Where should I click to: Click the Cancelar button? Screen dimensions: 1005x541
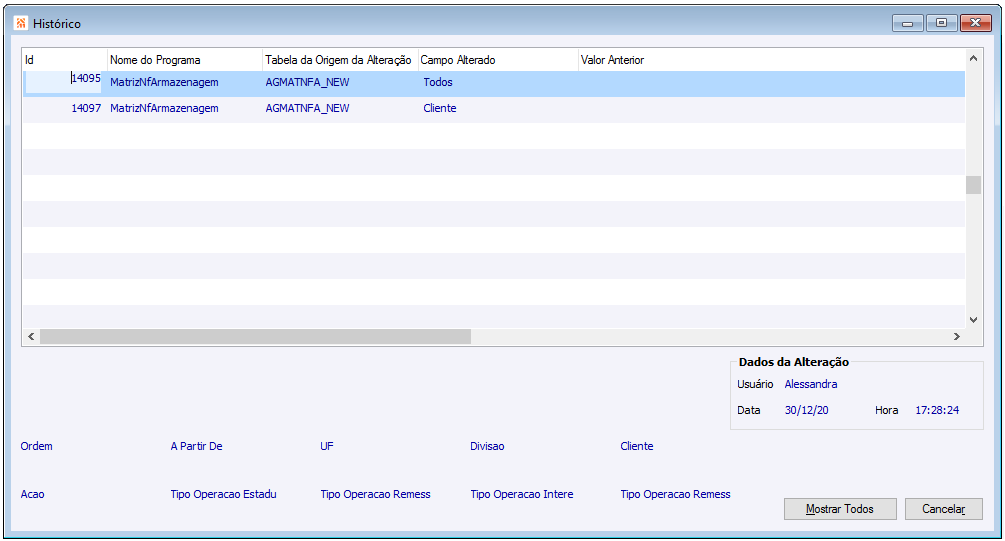pos(943,509)
